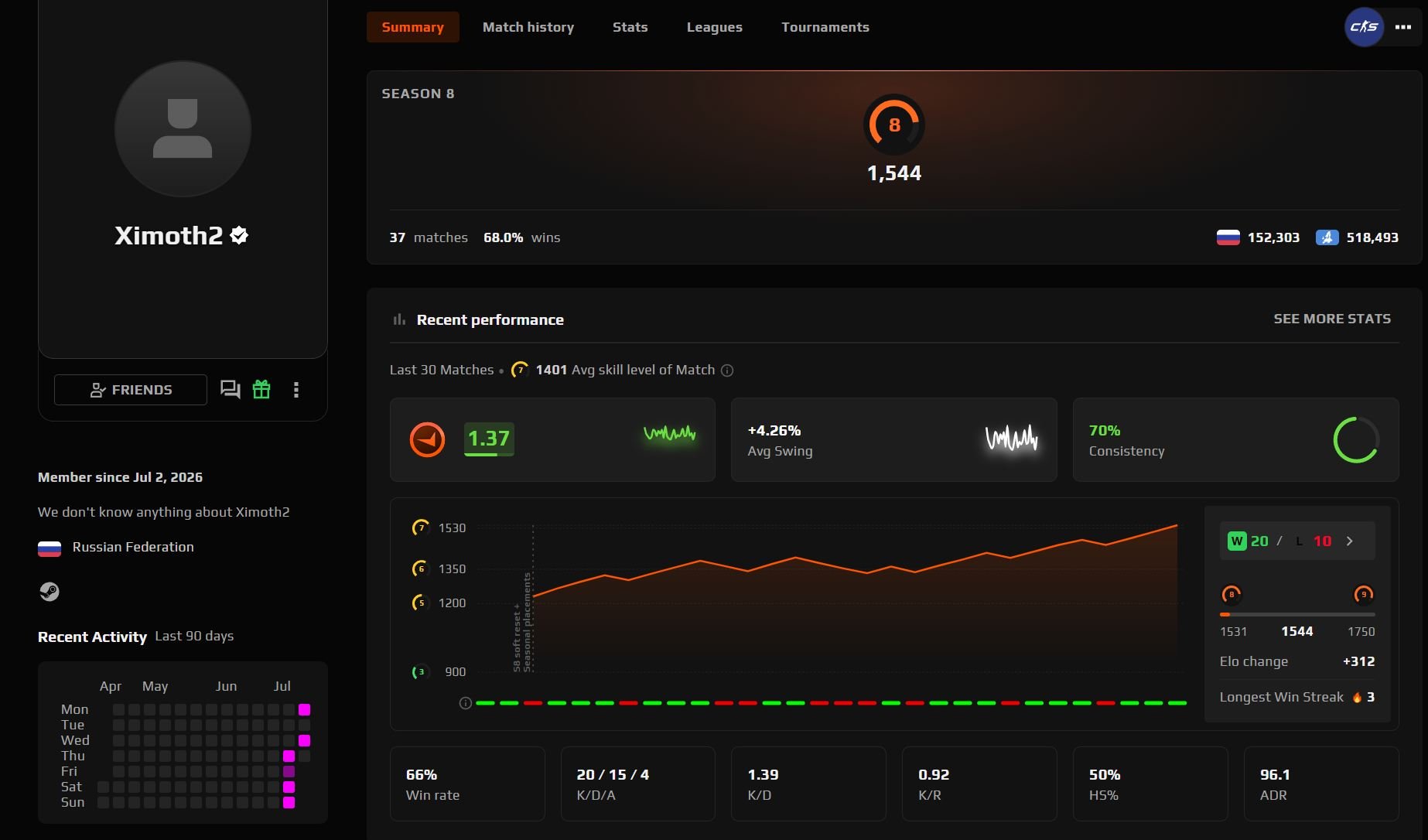
Task: Click the level 8 icon above 1531
Action: click(1231, 595)
